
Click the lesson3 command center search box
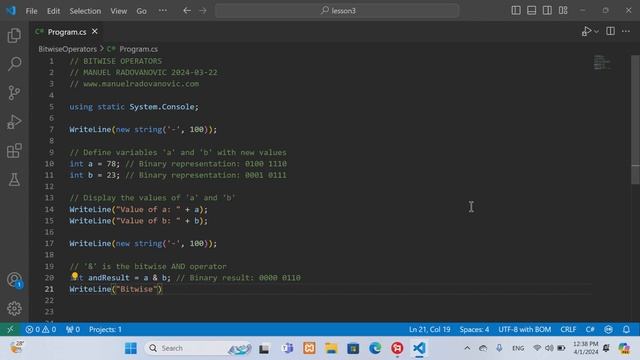[x=337, y=11]
